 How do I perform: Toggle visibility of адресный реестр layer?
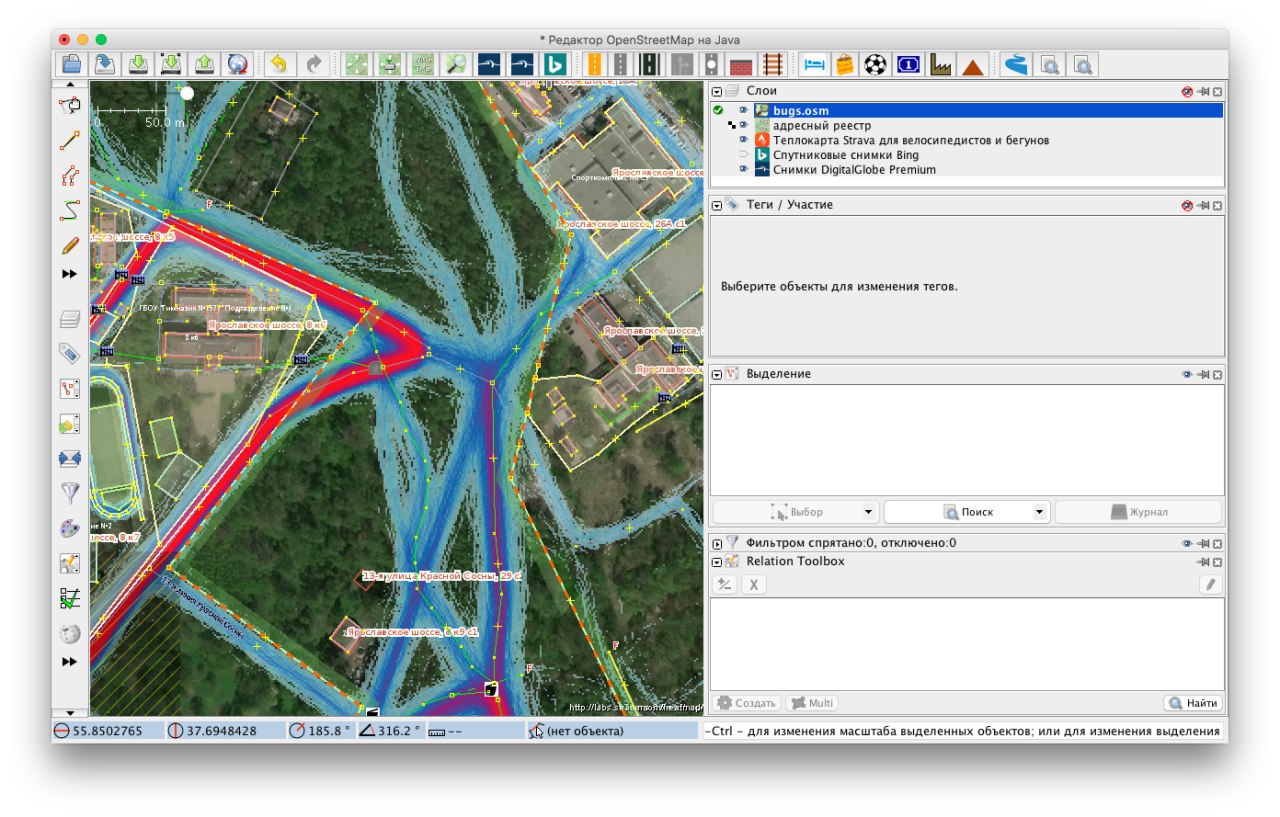(x=743, y=125)
